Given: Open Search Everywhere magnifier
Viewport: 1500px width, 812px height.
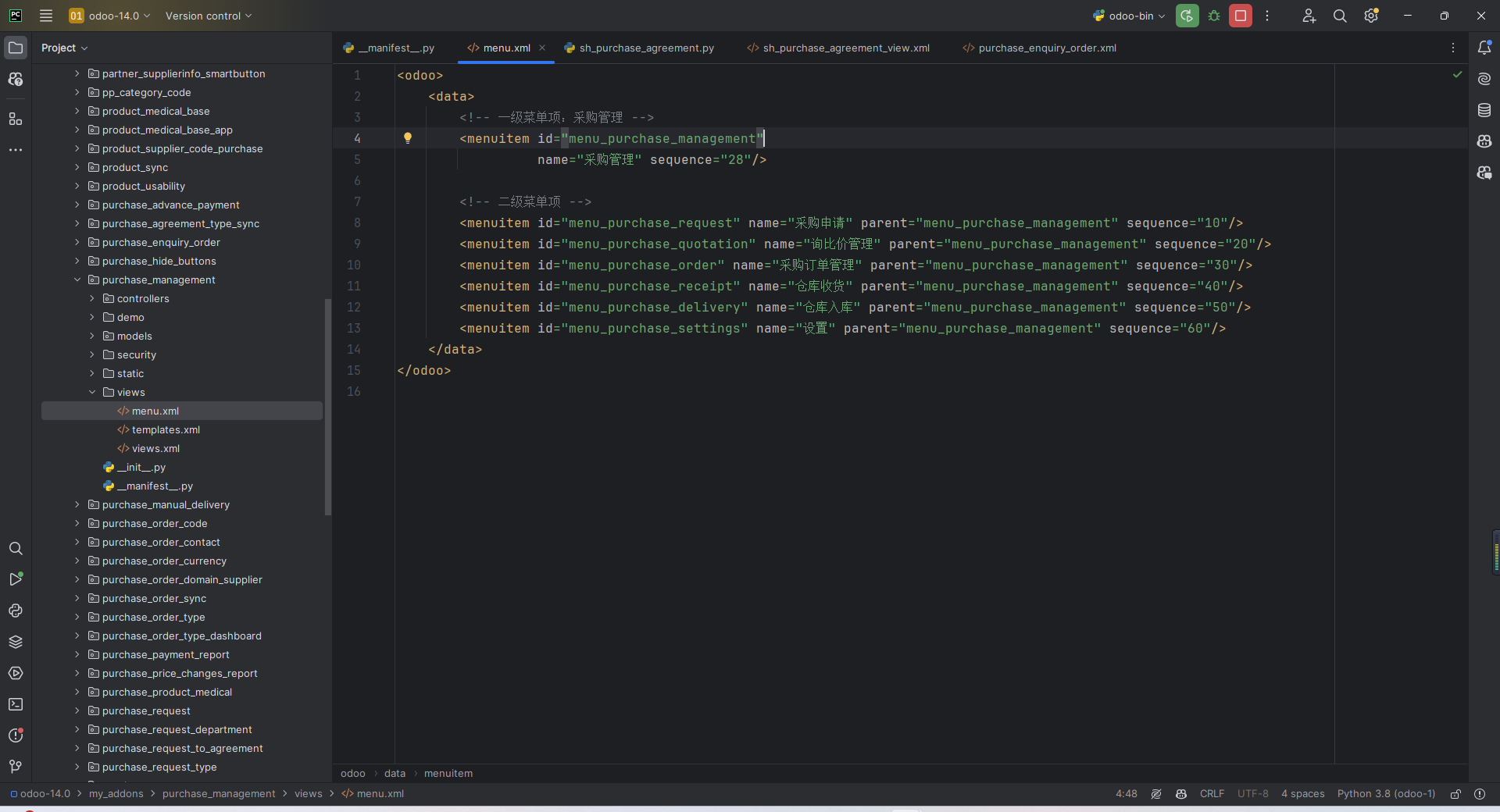Looking at the screenshot, I should click(1340, 16).
